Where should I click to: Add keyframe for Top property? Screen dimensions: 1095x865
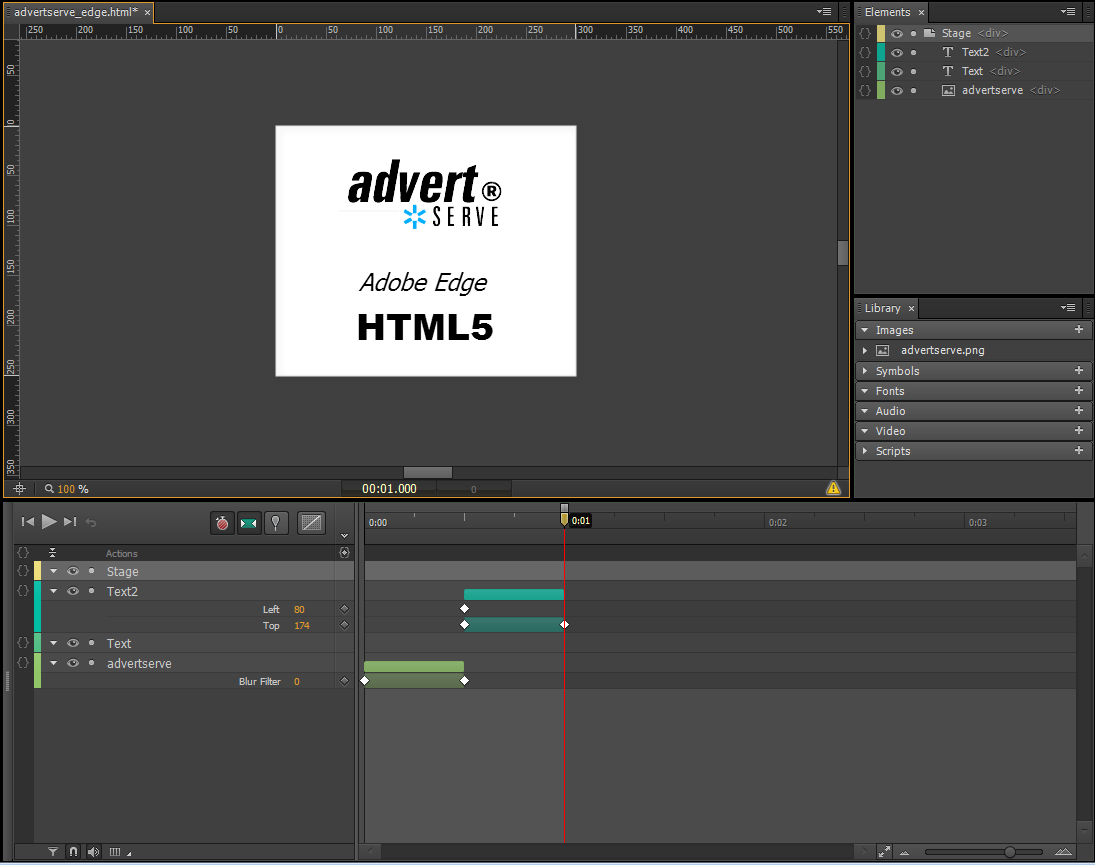[344, 625]
